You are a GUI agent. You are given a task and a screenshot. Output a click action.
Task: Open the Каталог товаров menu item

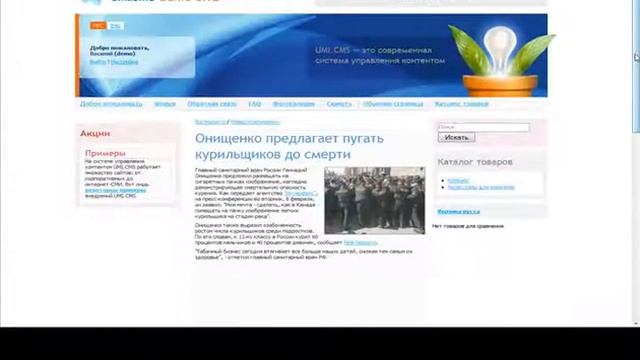(x=462, y=104)
